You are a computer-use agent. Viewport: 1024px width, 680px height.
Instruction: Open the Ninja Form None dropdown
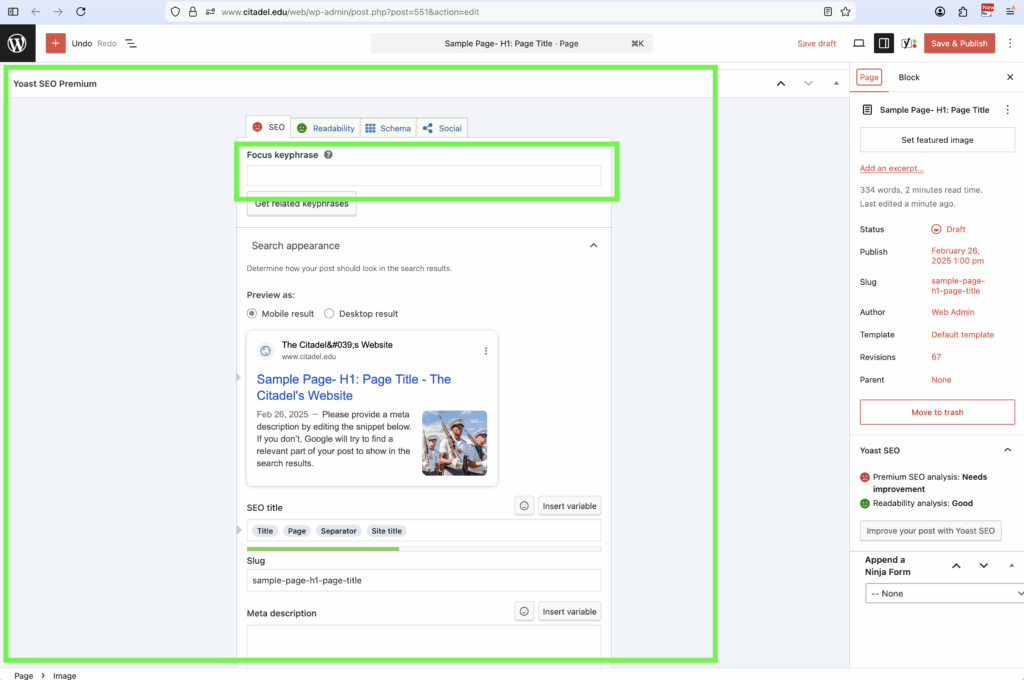[x=943, y=593]
